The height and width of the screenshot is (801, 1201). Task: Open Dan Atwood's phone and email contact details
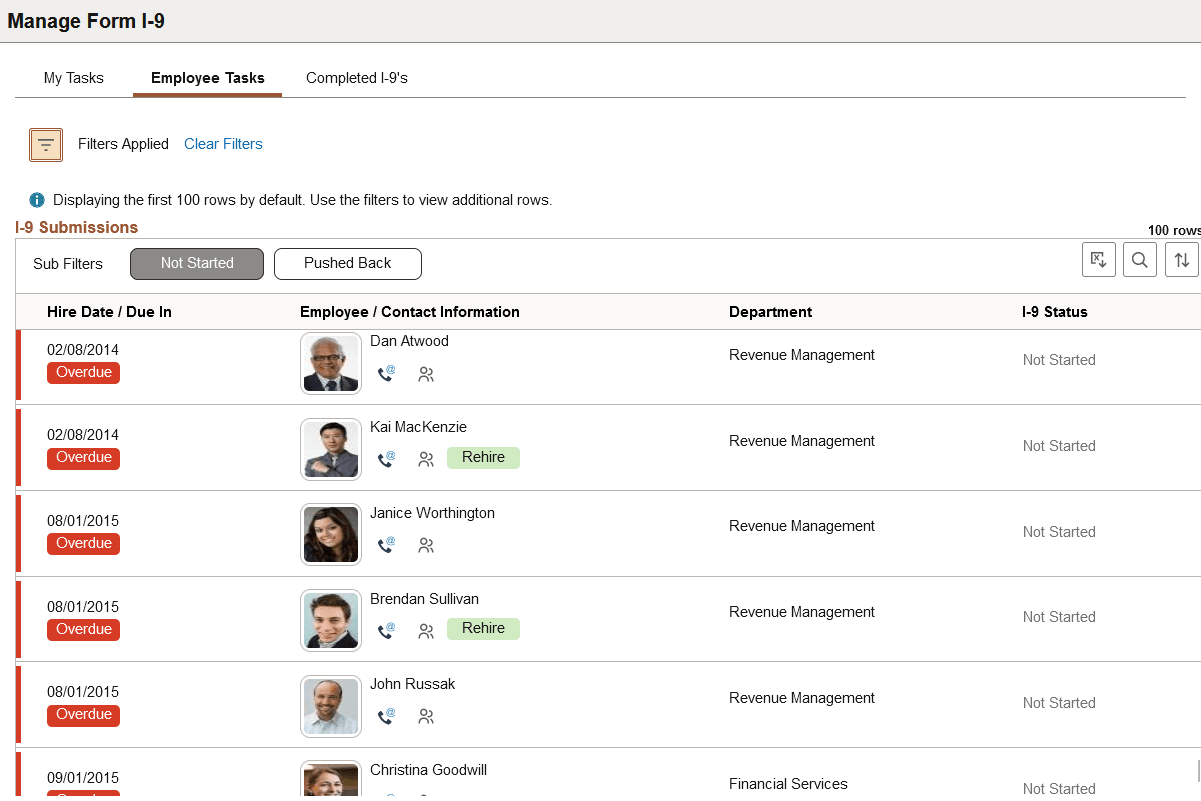(386, 374)
